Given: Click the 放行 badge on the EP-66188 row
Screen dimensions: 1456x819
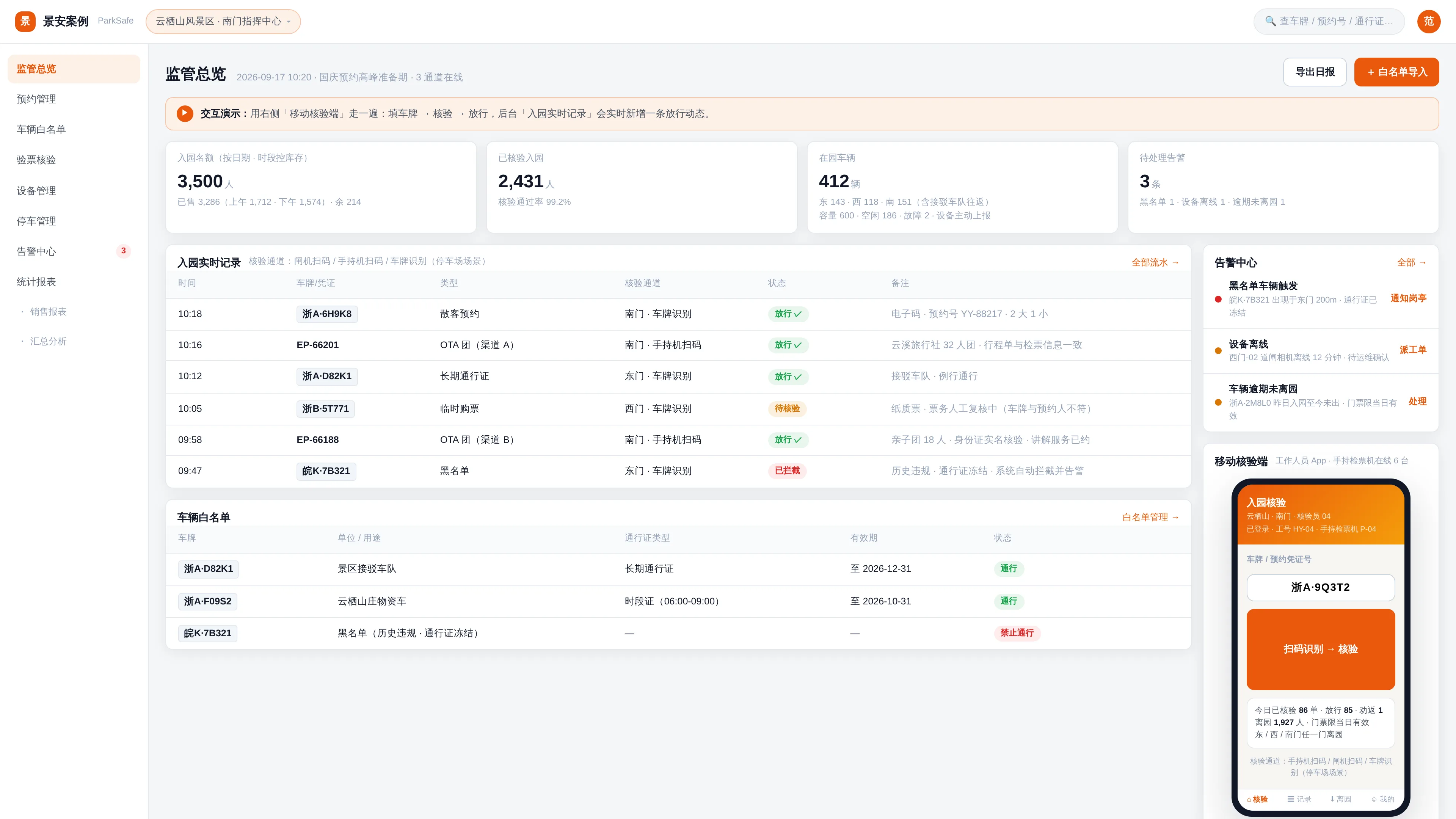Looking at the screenshot, I should 788,440.
